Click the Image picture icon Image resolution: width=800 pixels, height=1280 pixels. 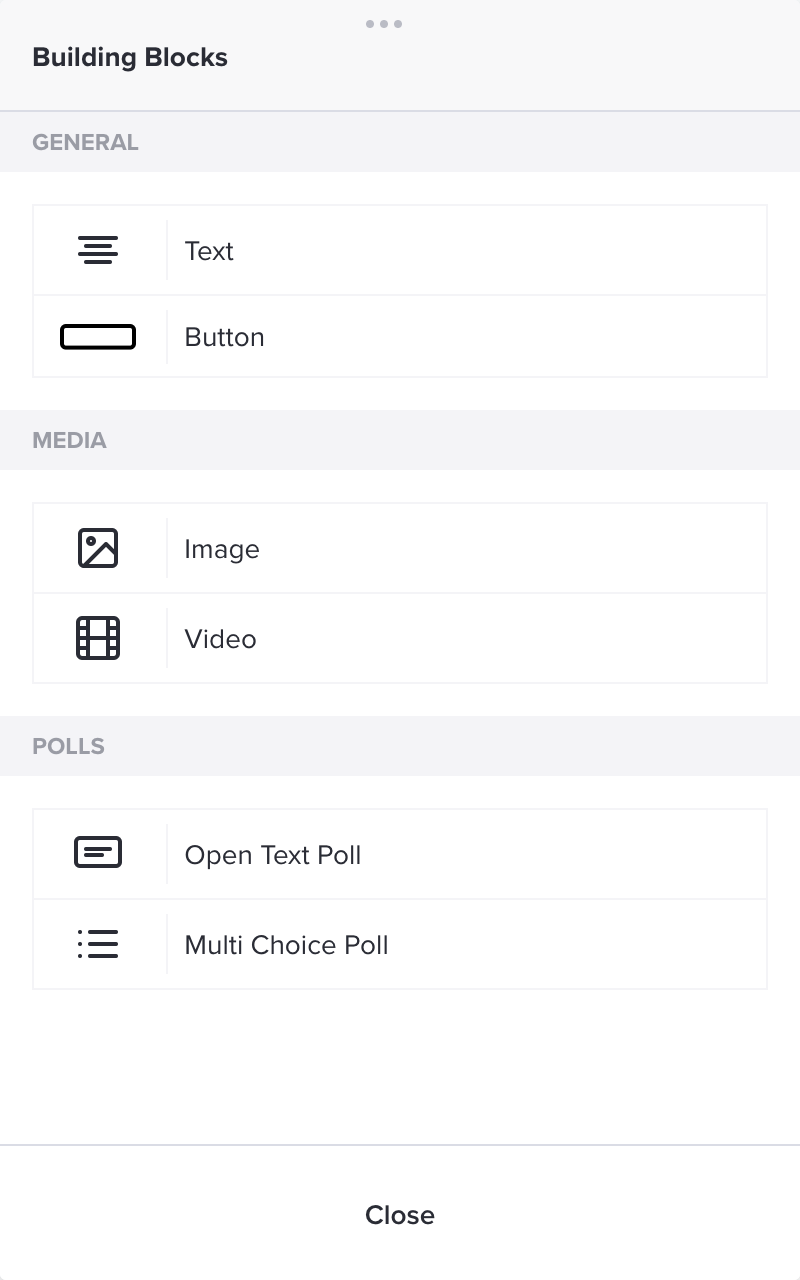pyautogui.click(x=98, y=548)
